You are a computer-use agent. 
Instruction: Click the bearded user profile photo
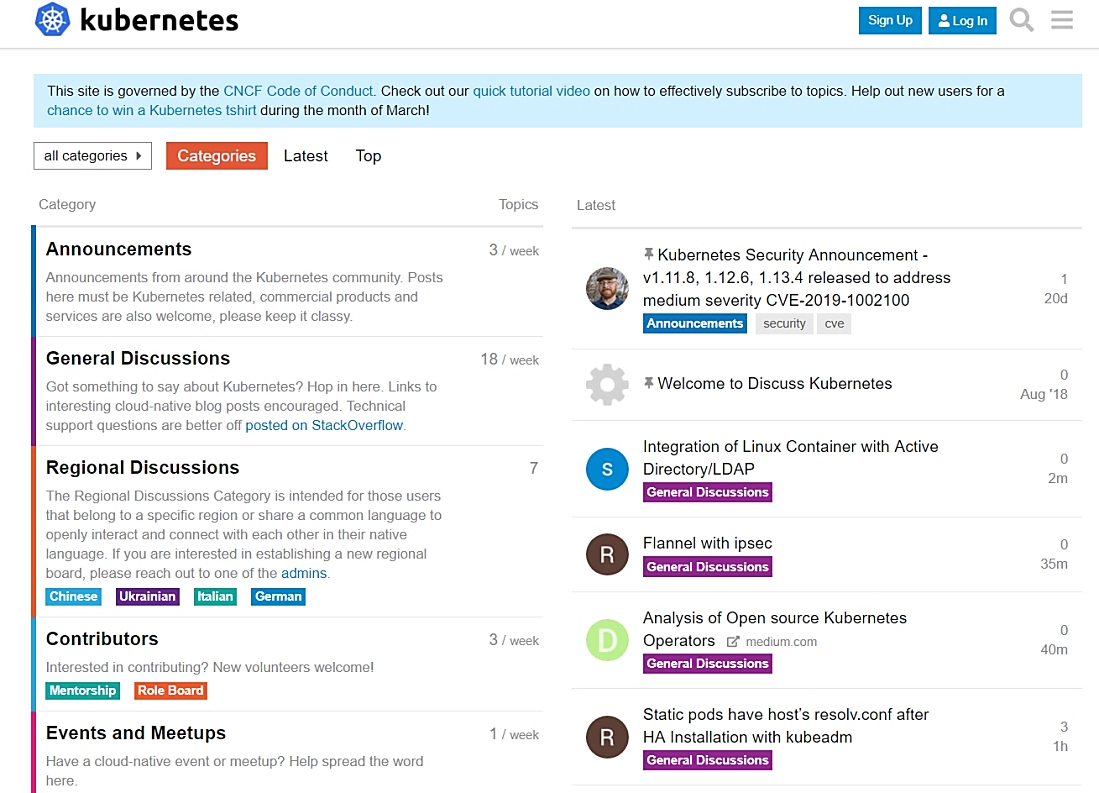(607, 289)
